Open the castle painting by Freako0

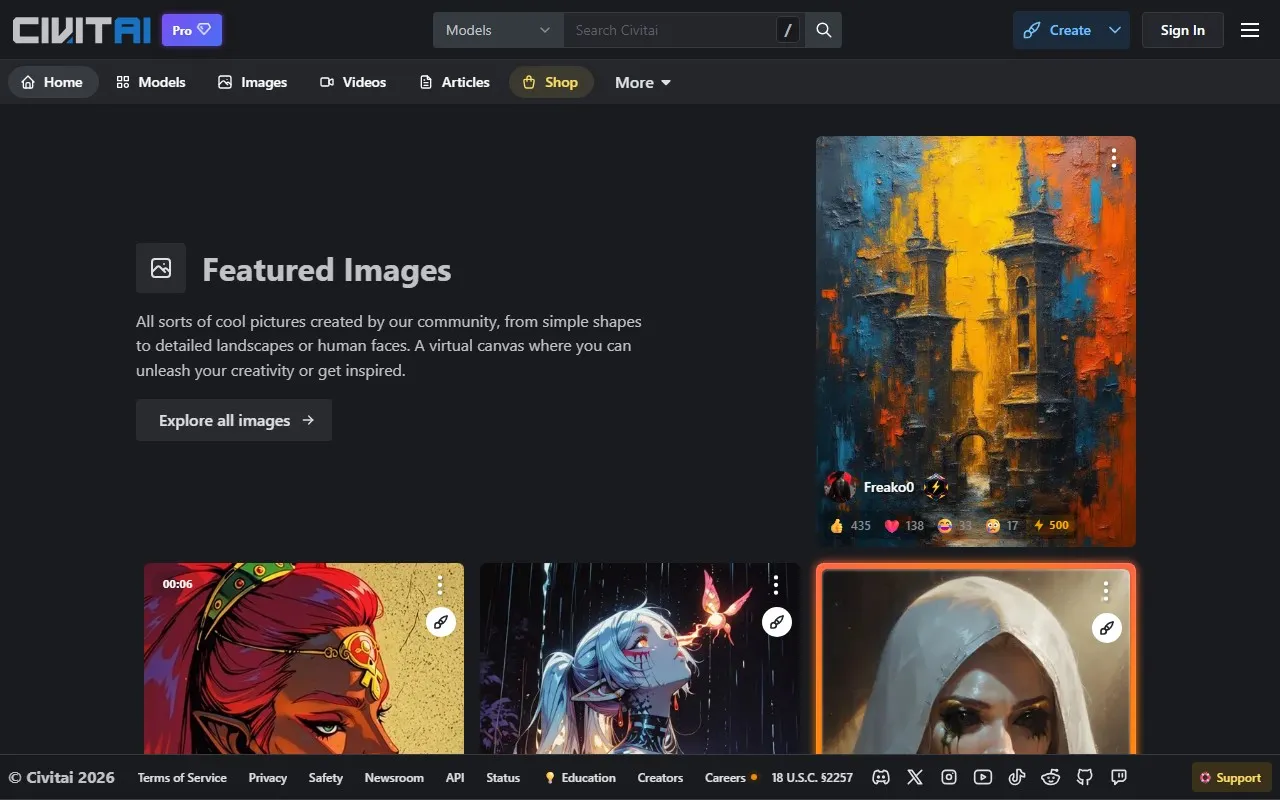[975, 320]
